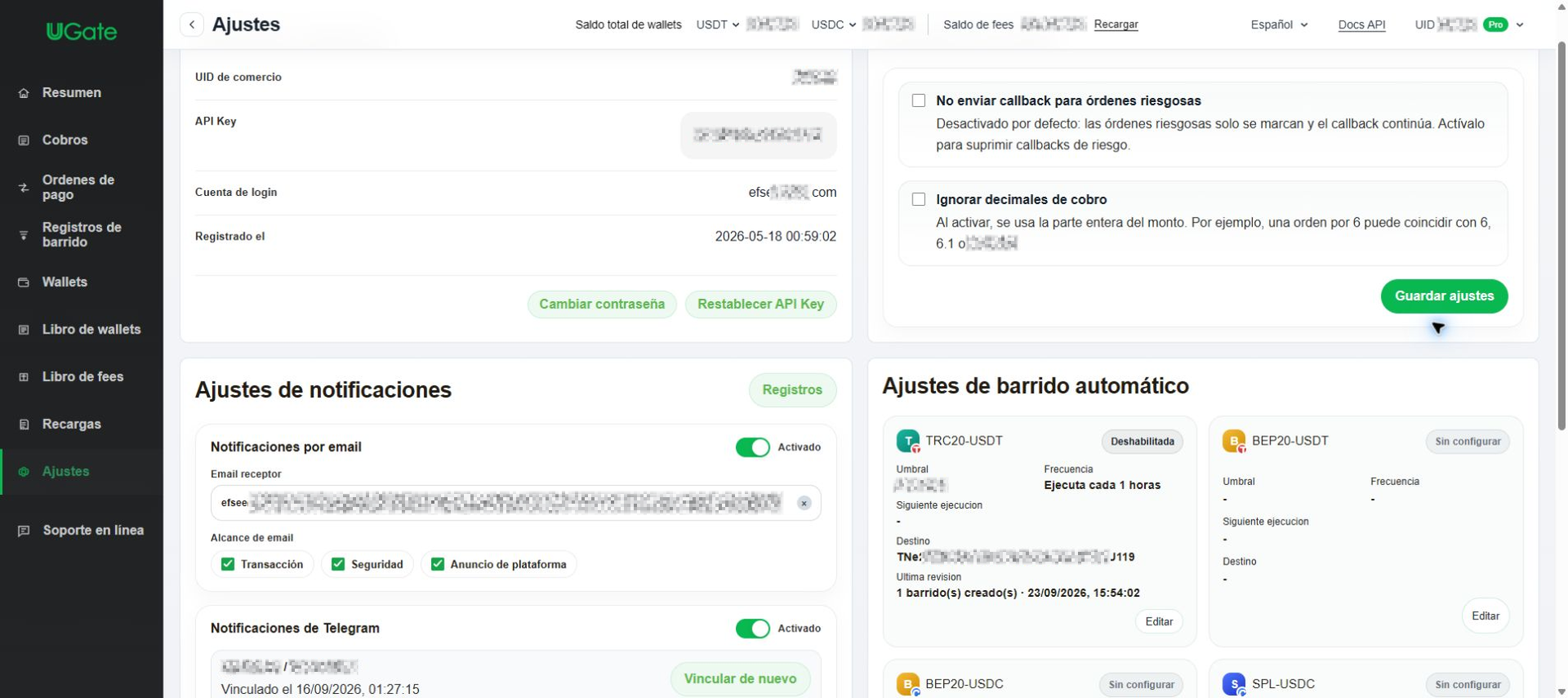
Task: Click the Libro de wallets icon
Action: coord(24,330)
